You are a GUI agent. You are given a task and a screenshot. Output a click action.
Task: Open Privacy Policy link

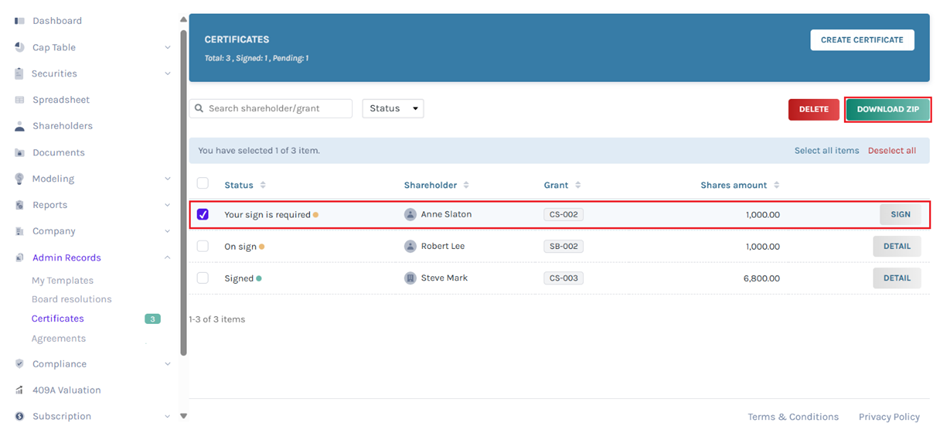click(889, 417)
